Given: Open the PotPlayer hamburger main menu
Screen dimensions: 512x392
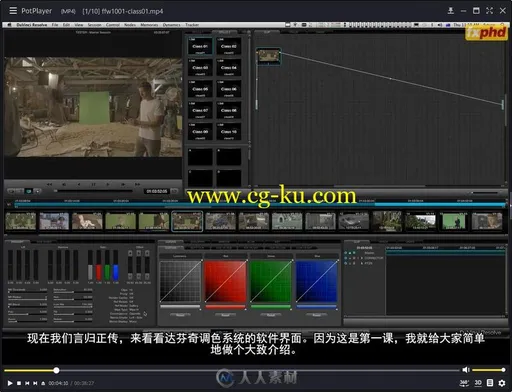Looking at the screenshot, I should click(13, 11).
